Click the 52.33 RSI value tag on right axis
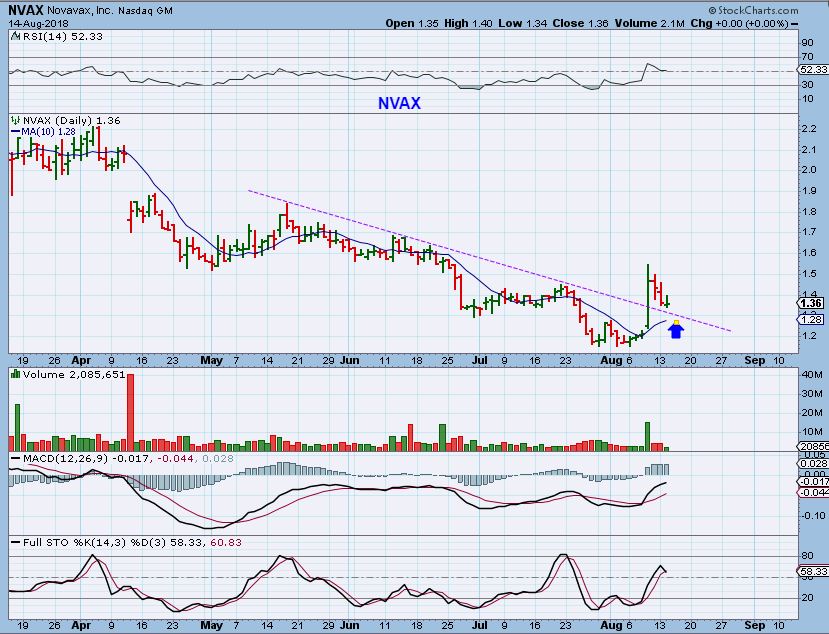The width and height of the screenshot is (829, 634). click(813, 70)
